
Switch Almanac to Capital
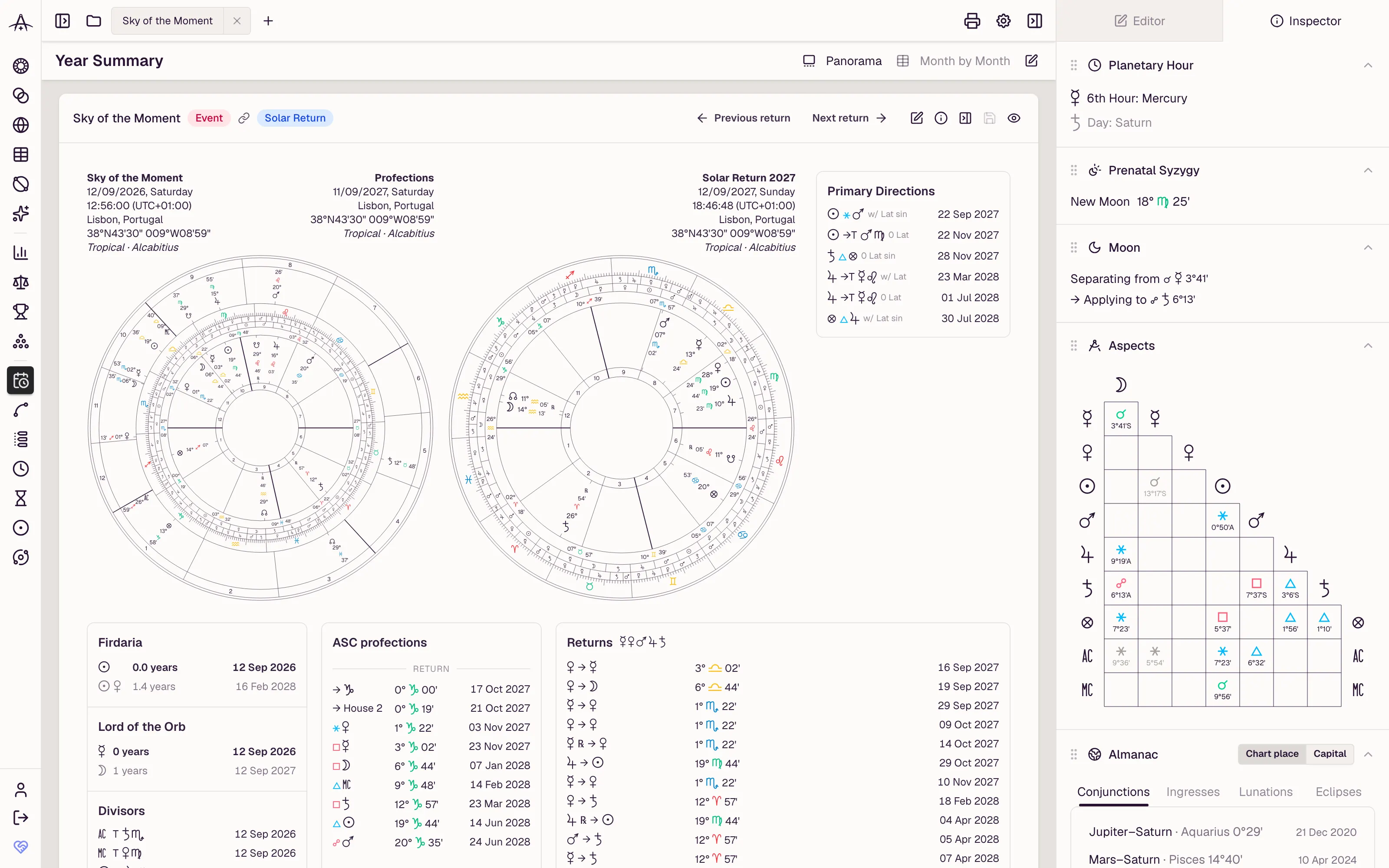(x=1329, y=754)
